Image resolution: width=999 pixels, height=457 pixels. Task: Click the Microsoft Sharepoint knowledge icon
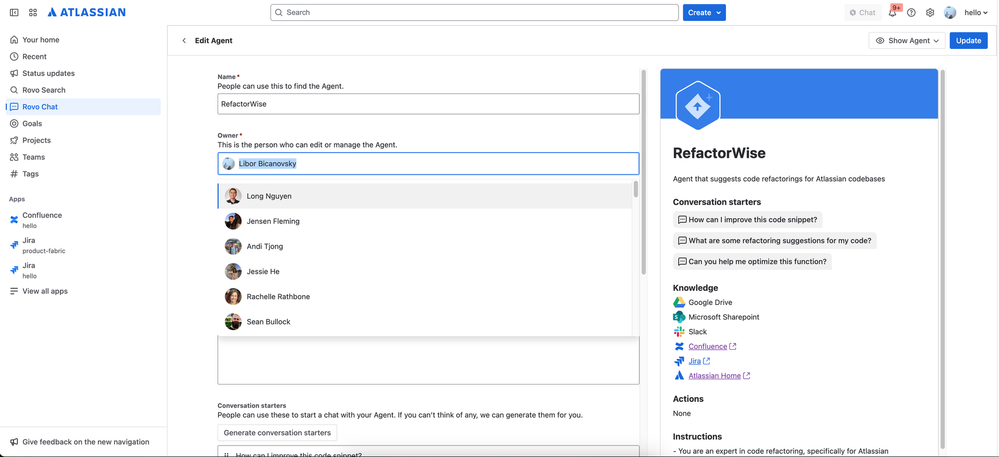679,317
